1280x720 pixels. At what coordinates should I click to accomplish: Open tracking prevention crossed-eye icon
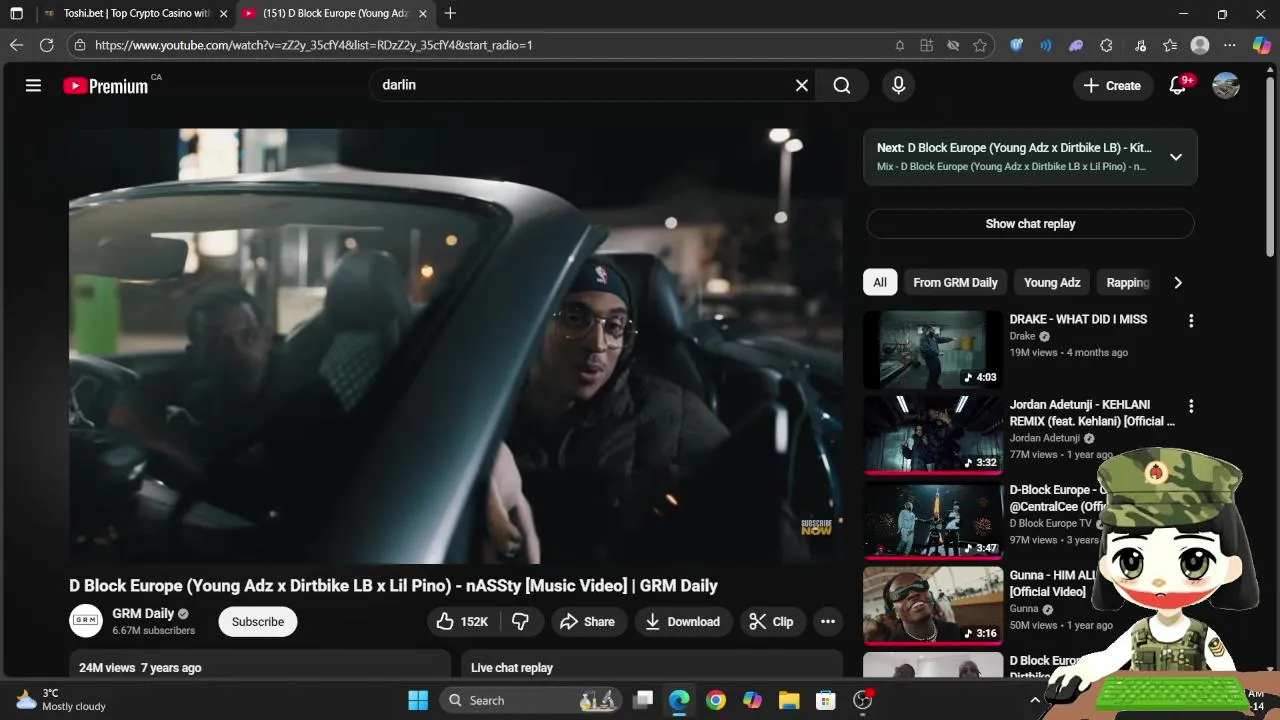953,45
